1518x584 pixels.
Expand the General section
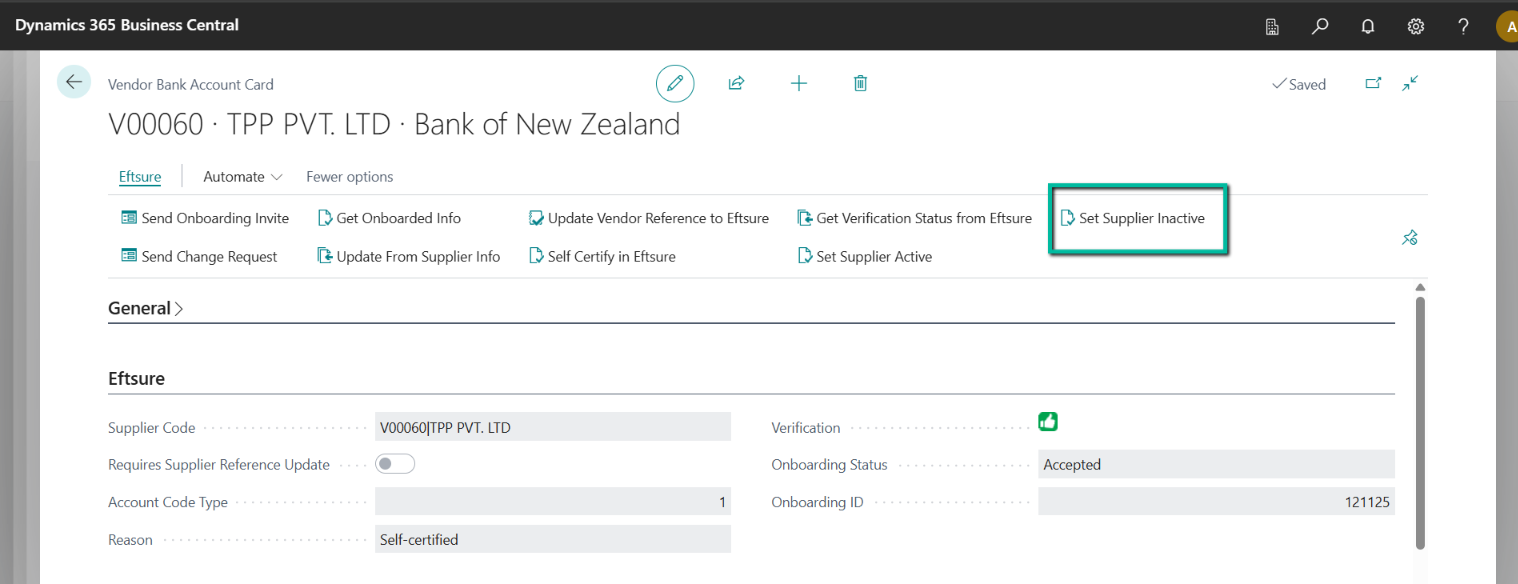pyautogui.click(x=146, y=309)
